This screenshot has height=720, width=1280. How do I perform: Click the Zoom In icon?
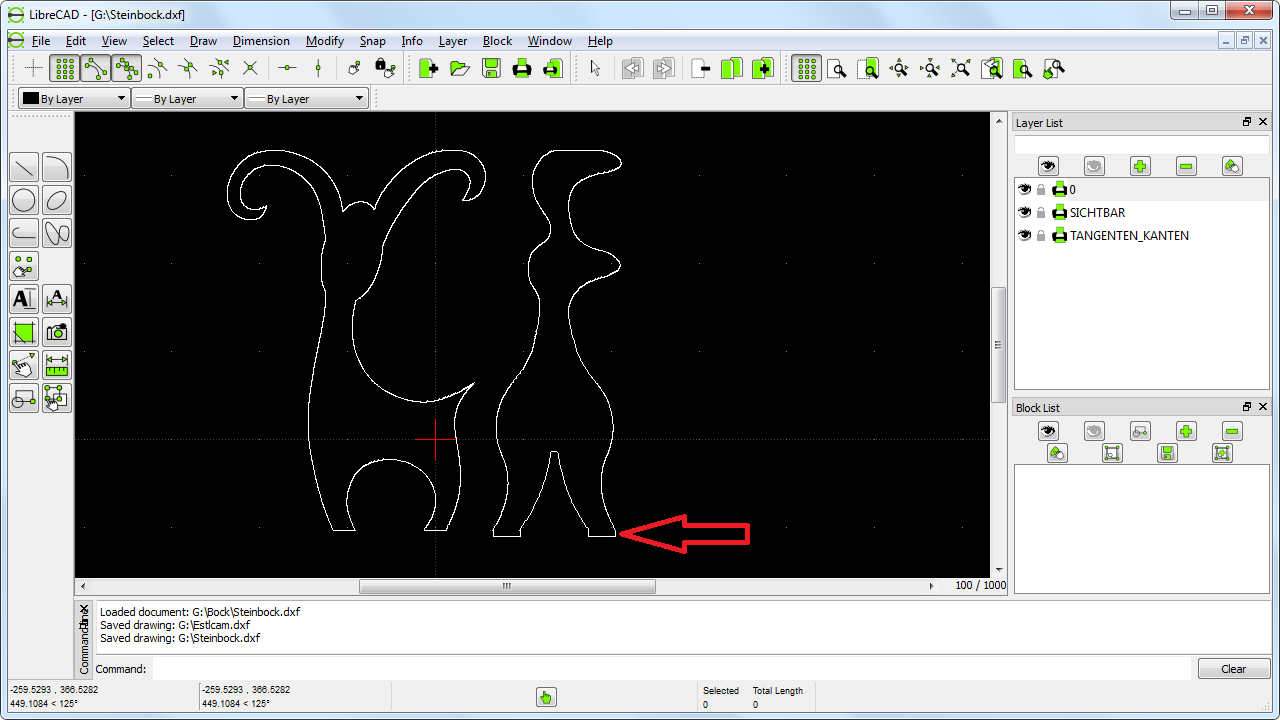pyautogui.click(x=899, y=68)
